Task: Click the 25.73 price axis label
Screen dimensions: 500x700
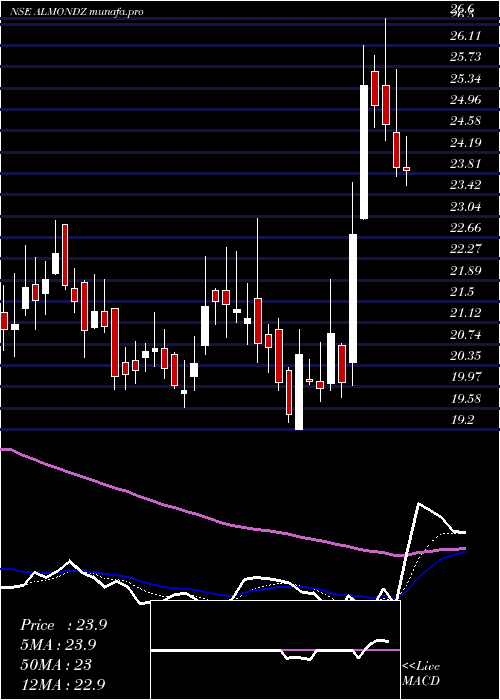Action: [466, 57]
